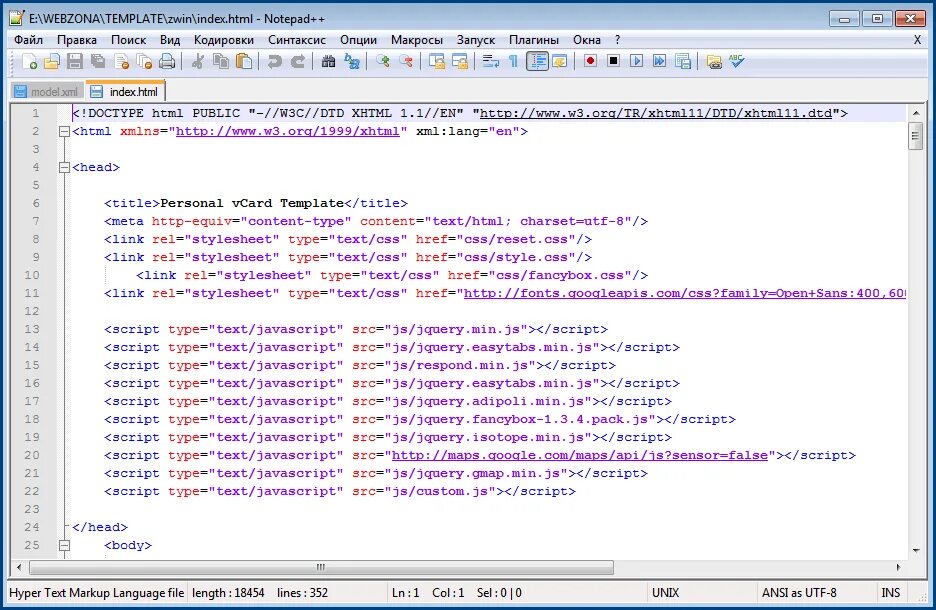Click the Close All documents icon
This screenshot has height=610, width=936.
[144, 61]
